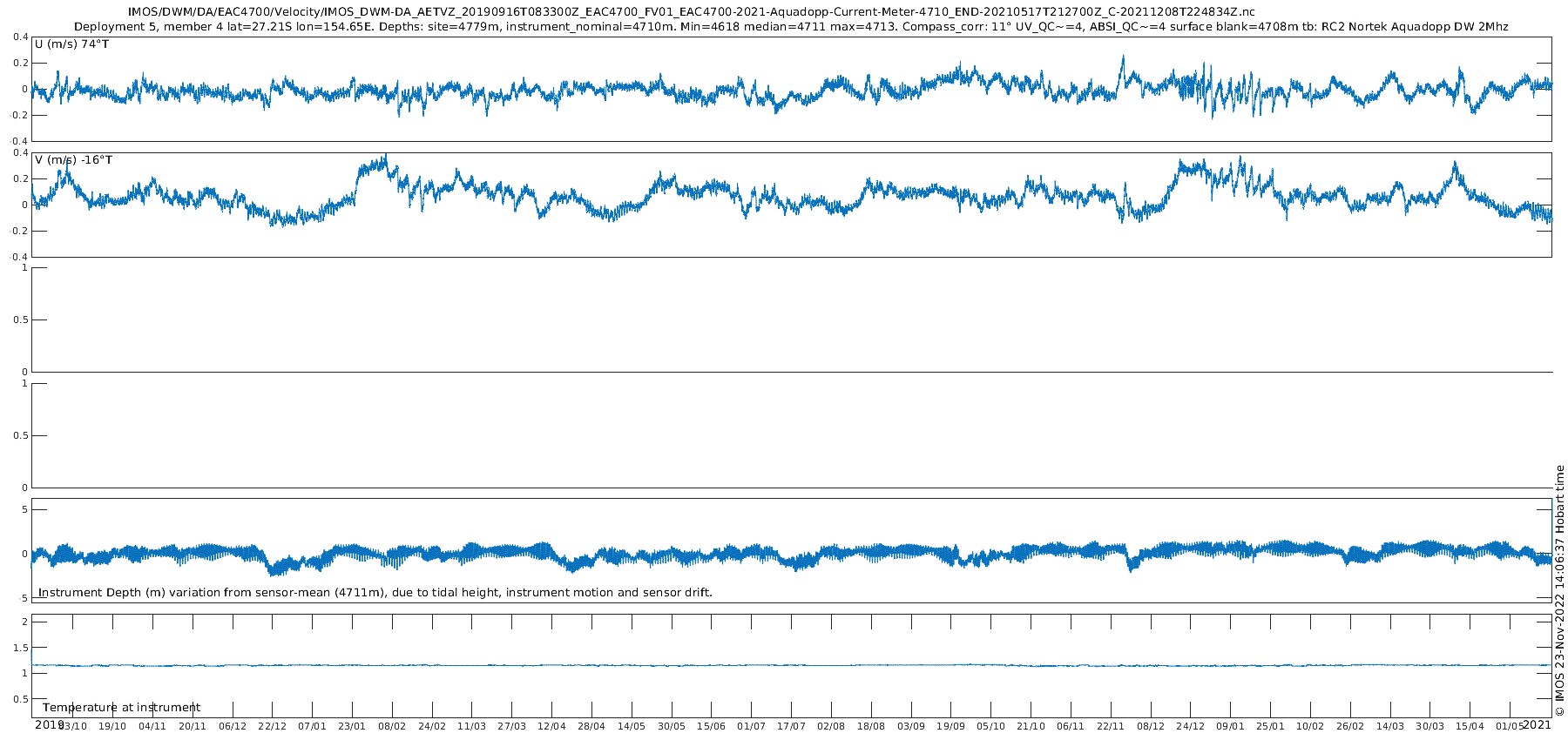Screen dimensions: 1568x740
Task: Select the '08/12' date tick label
Action: coord(1151,726)
